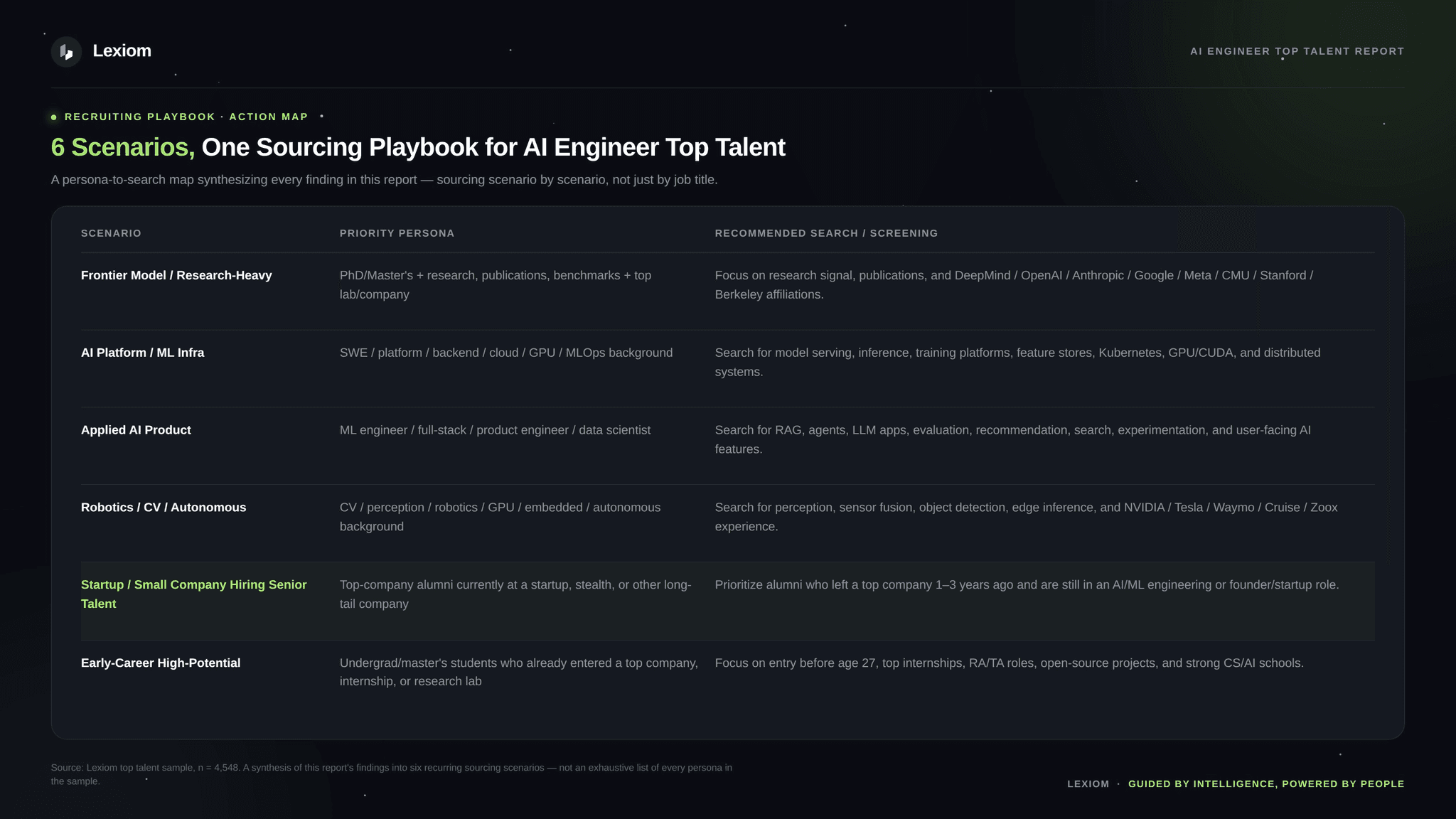The width and height of the screenshot is (1456, 819).
Task: Select the 'Applied AI Product' scenario cell
Action: 136,430
